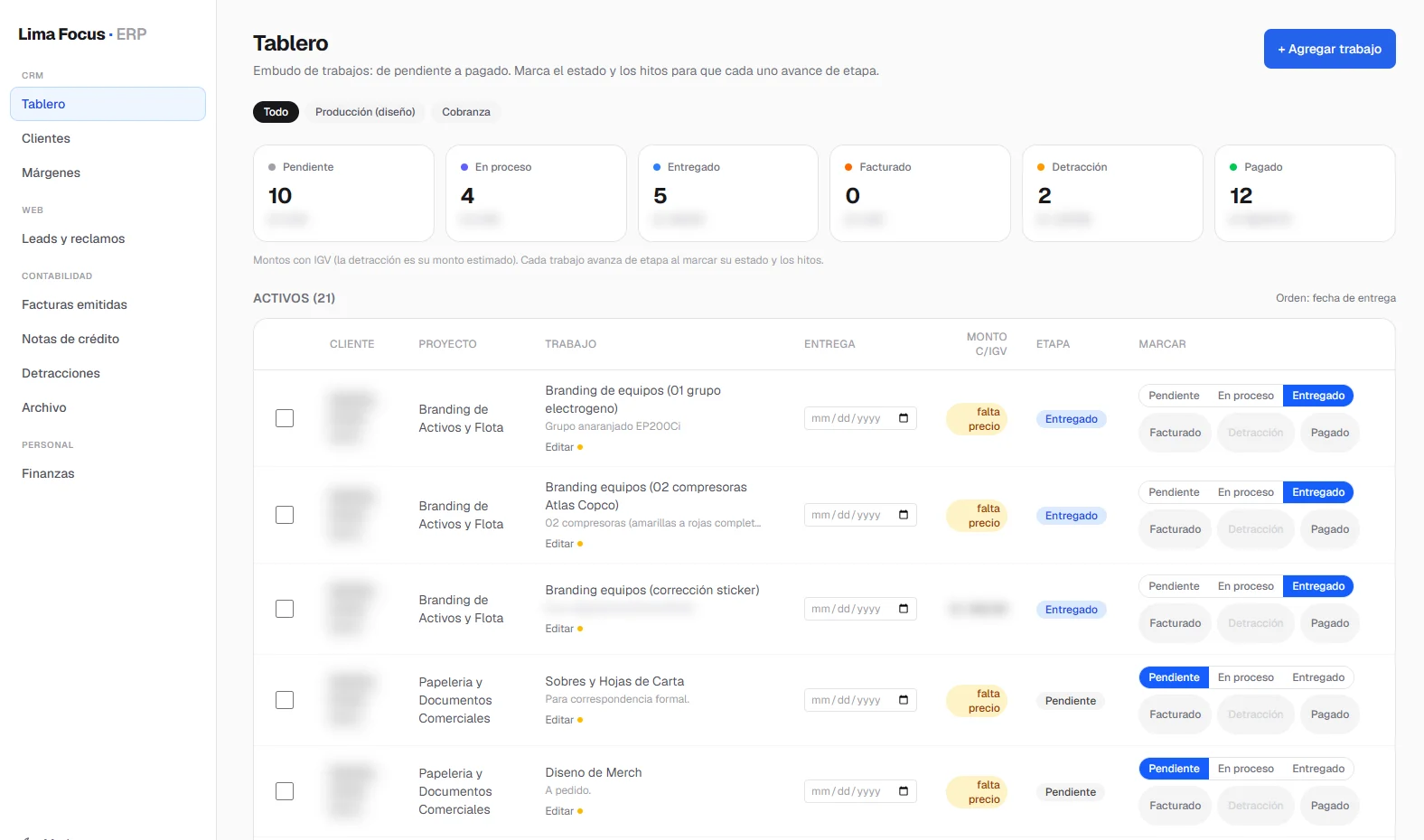Mark corrección sticker job as Facturado
Image resolution: width=1424 pixels, height=840 pixels.
tap(1175, 623)
